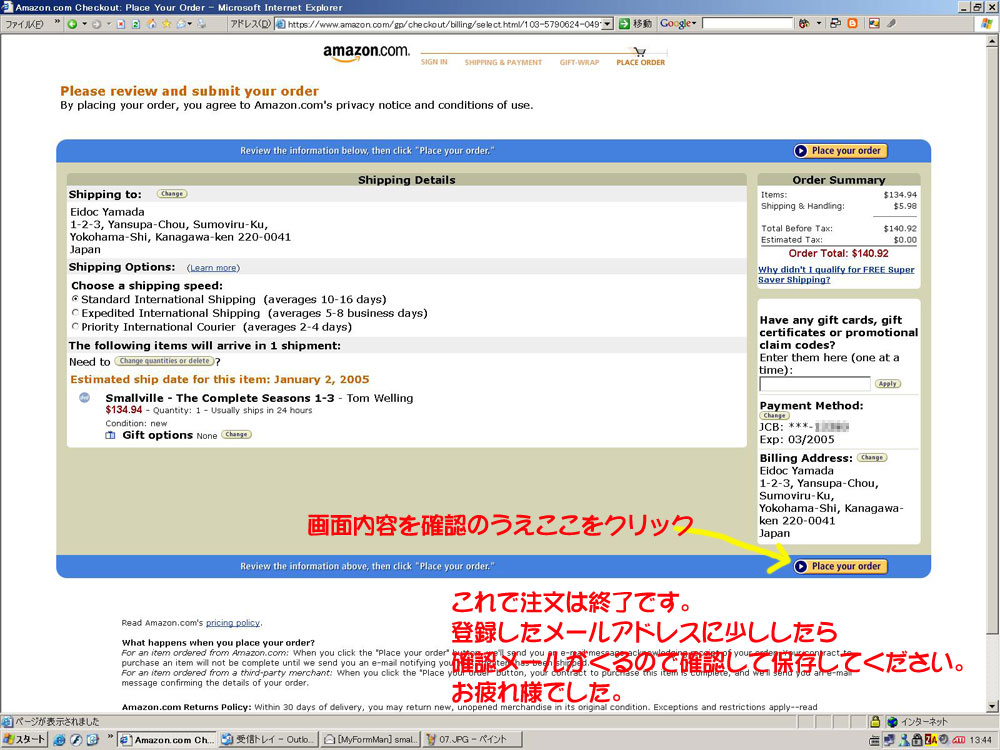Click the red ATI tray icon

pos(959,740)
